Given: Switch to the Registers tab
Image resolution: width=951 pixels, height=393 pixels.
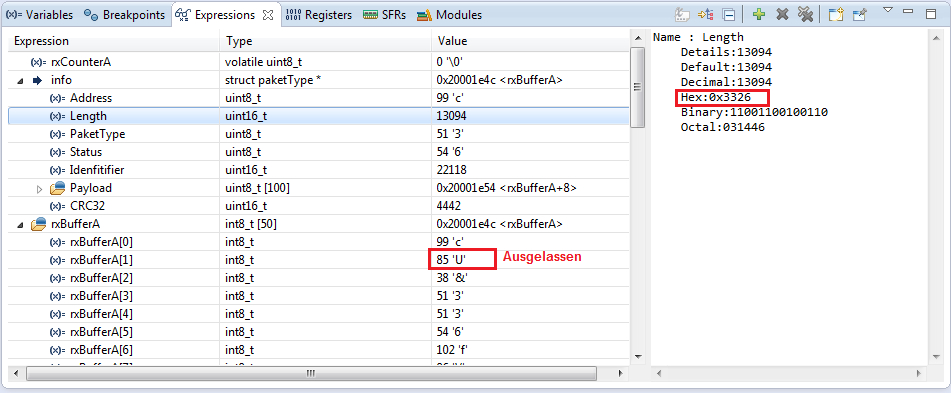Looking at the screenshot, I should point(319,15).
